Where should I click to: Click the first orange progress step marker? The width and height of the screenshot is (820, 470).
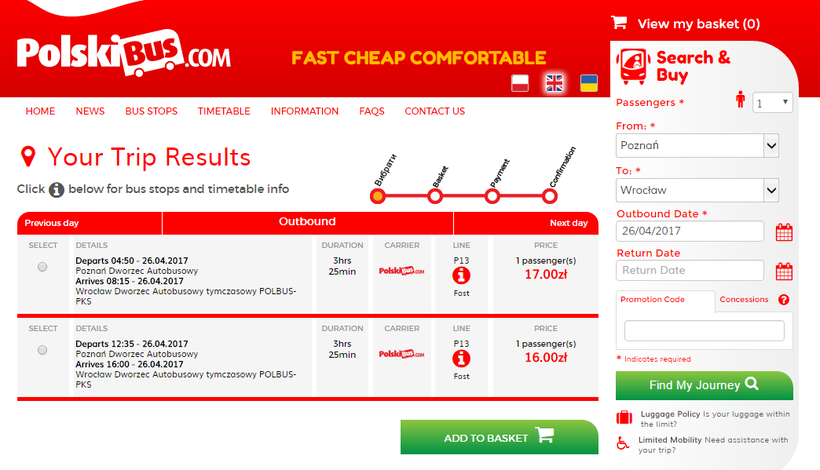(x=378, y=197)
